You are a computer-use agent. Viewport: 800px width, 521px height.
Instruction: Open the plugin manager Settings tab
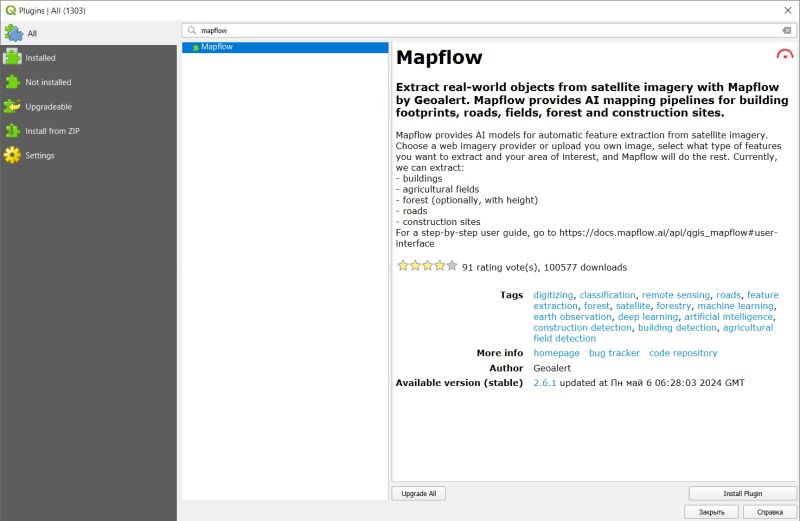click(89, 156)
